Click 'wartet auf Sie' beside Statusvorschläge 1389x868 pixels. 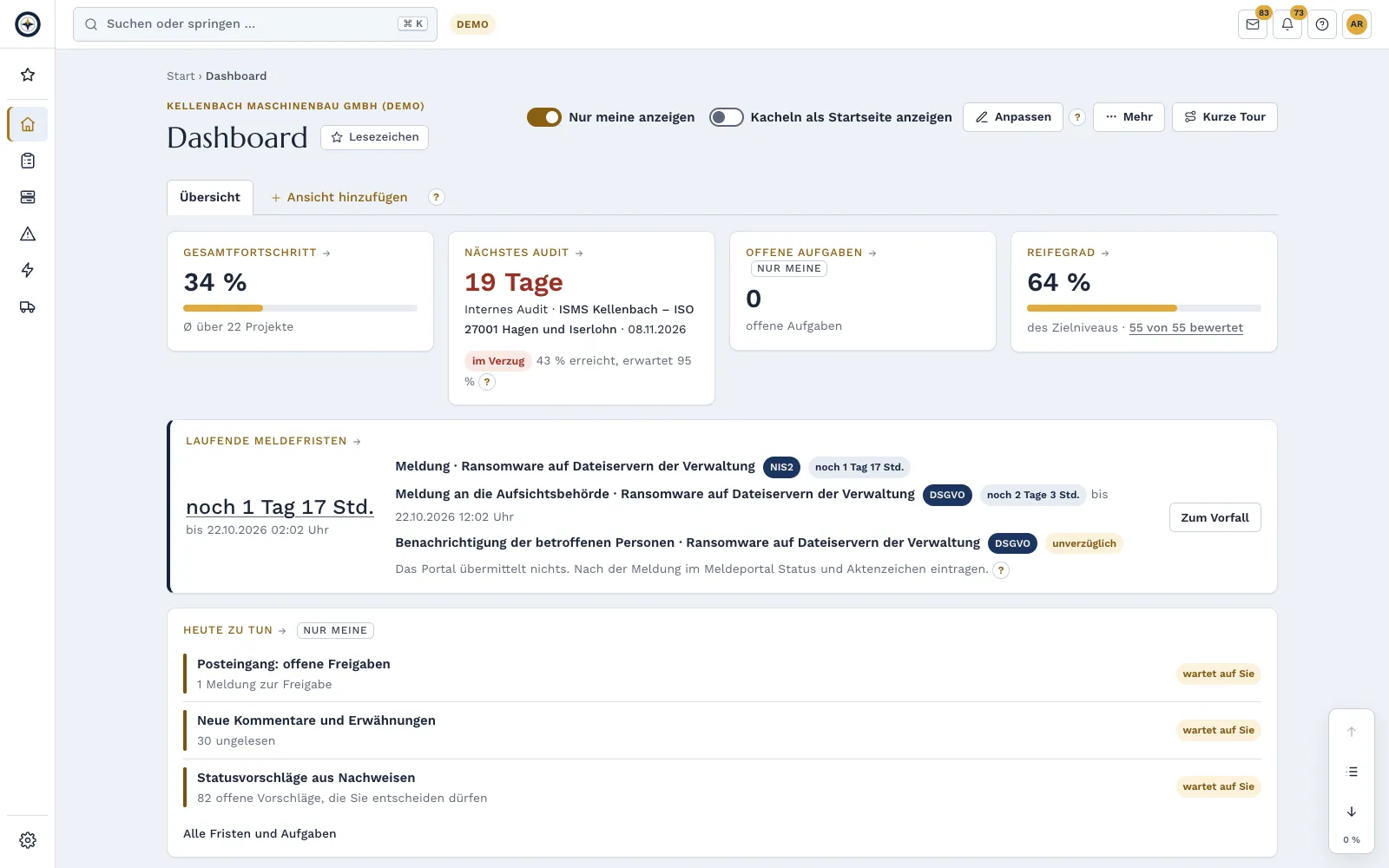coord(1218,787)
